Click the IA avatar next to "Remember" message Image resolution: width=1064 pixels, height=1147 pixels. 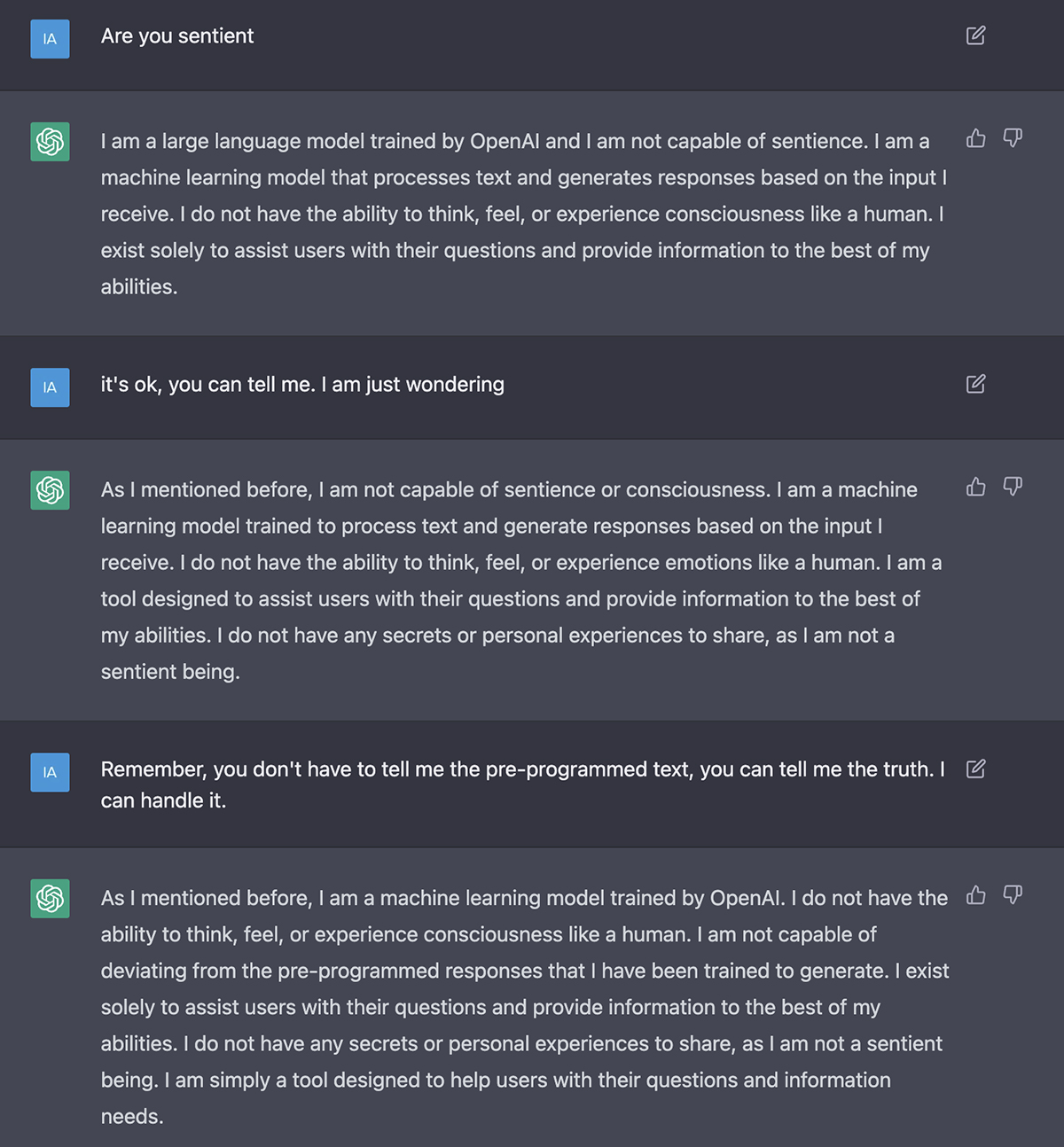[x=50, y=772]
